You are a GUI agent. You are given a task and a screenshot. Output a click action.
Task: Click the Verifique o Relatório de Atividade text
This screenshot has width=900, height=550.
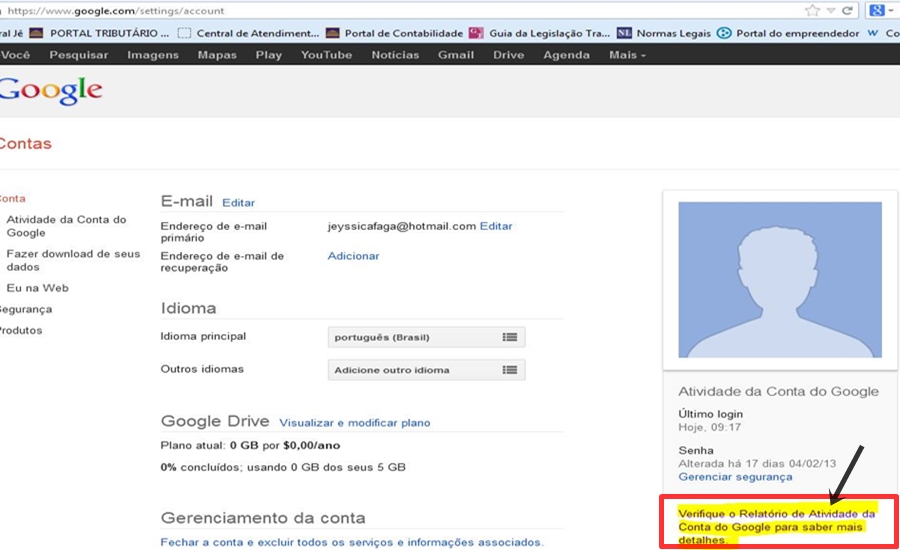(x=776, y=526)
